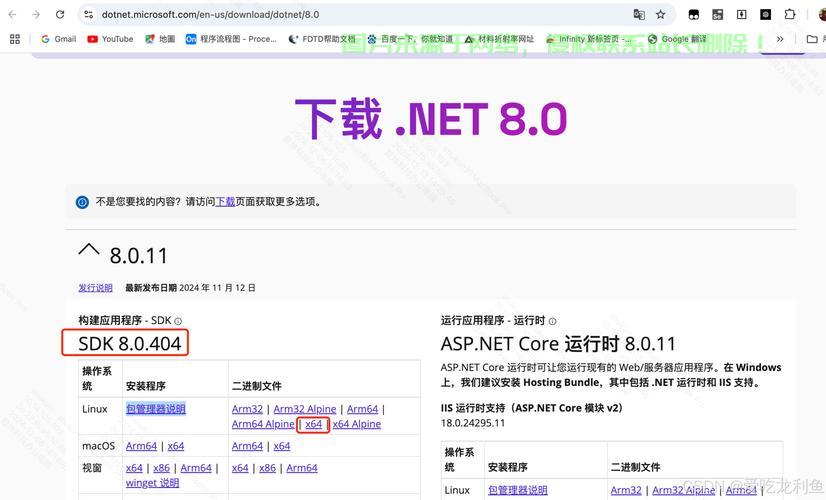Open the winget 说明 link
Image resolution: width=826 pixels, height=500 pixels.
152,483
